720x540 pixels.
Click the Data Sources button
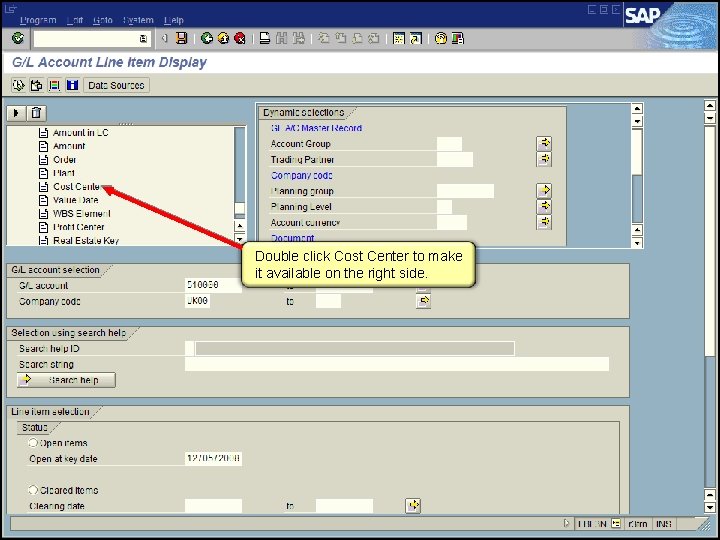pyautogui.click(x=116, y=85)
